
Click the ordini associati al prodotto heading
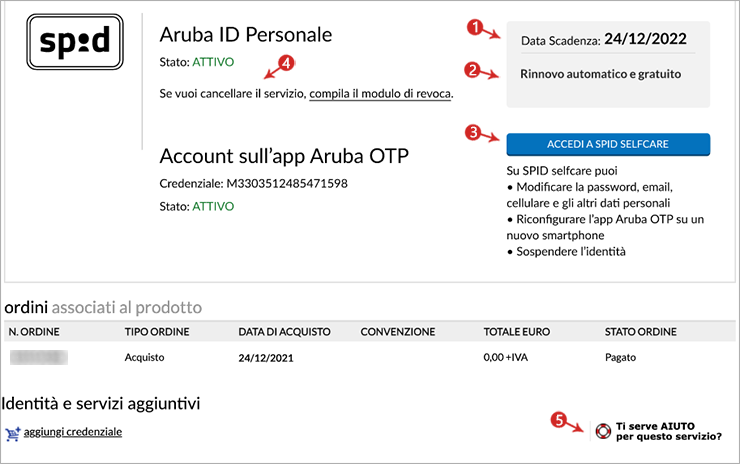(x=103, y=307)
